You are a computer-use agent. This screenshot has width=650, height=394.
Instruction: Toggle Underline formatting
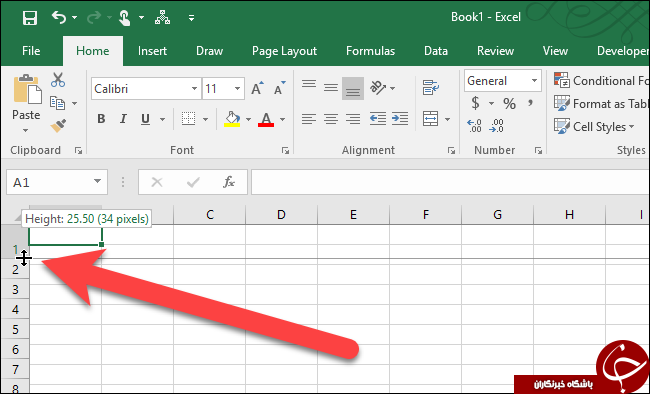pos(145,119)
